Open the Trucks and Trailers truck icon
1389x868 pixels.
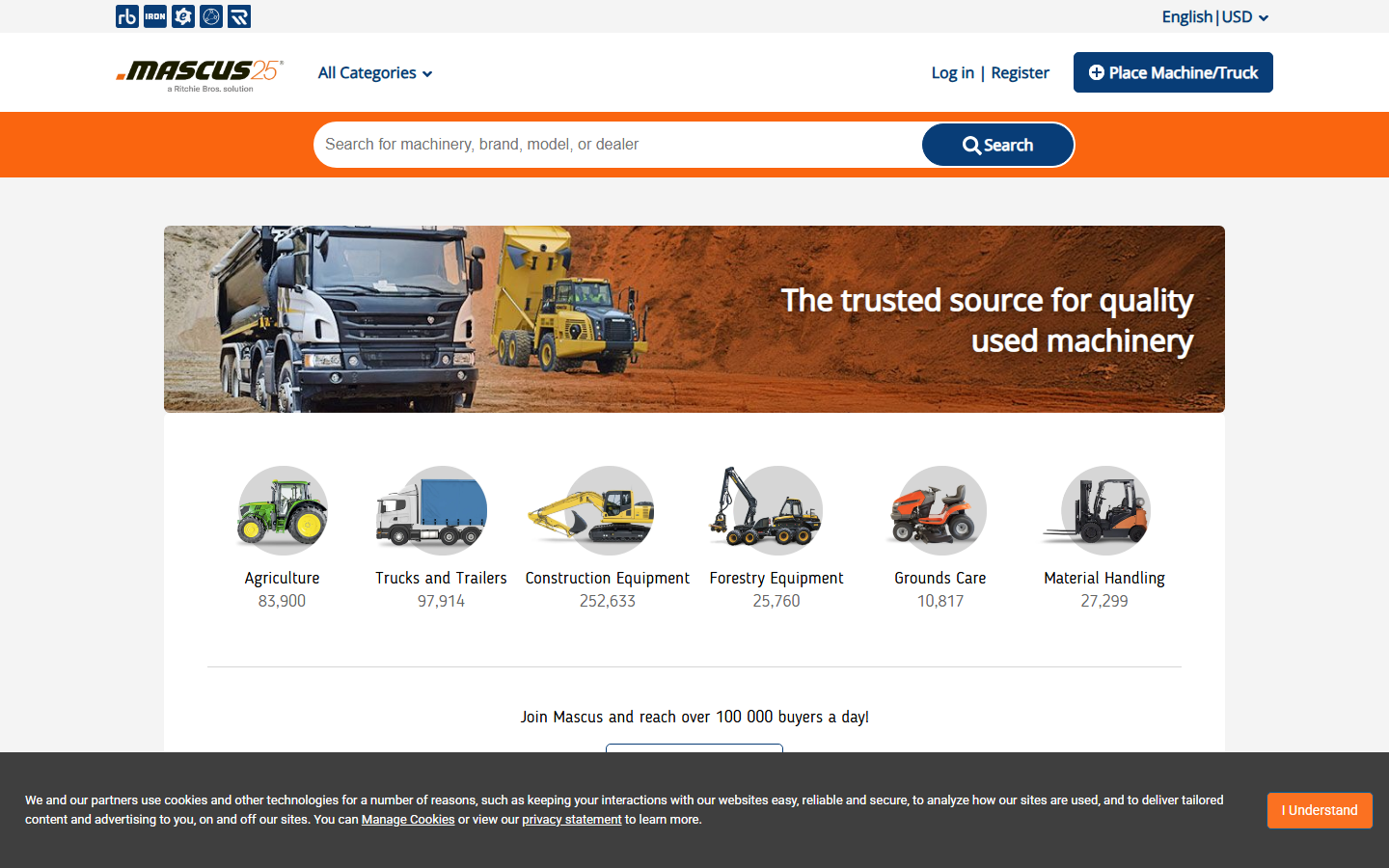[x=432, y=510]
